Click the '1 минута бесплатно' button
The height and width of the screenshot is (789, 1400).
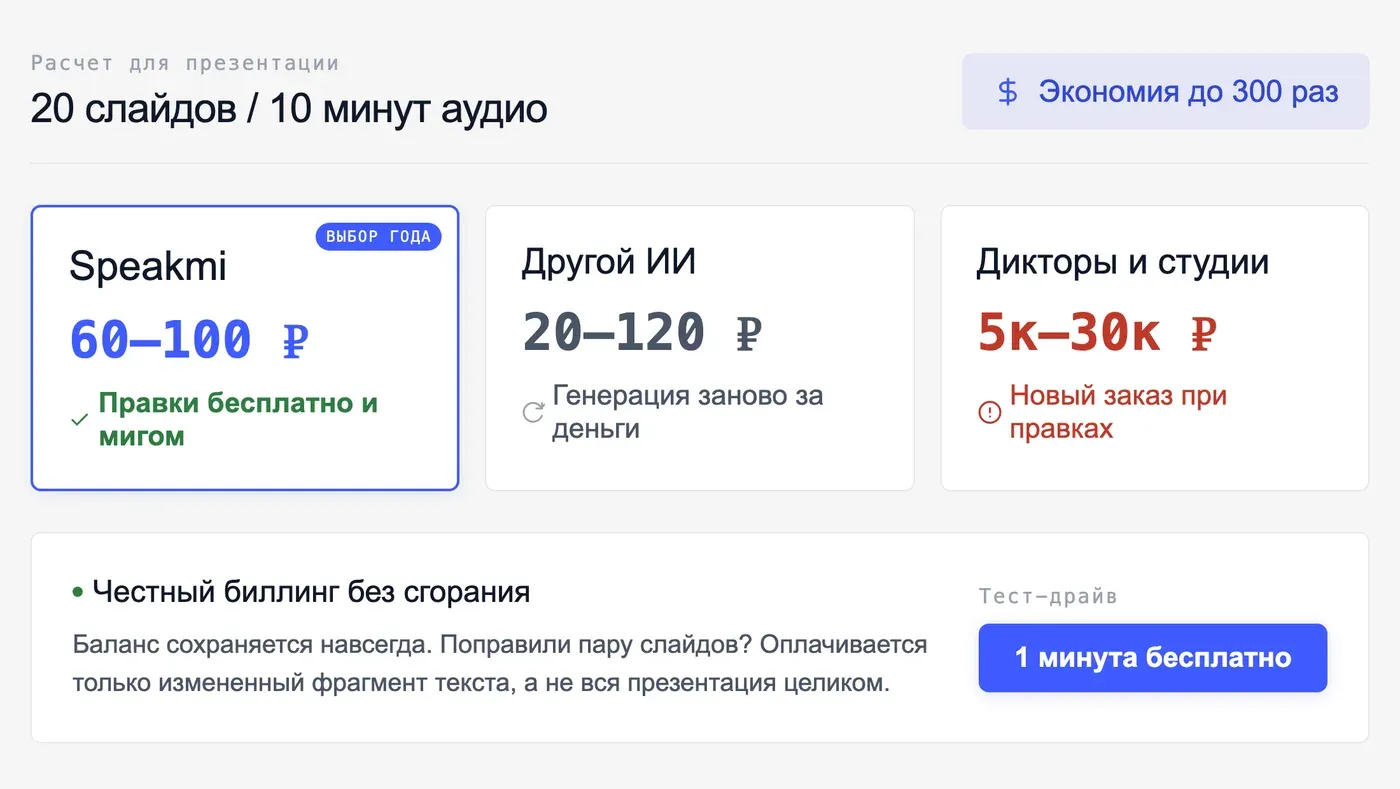coord(1152,658)
